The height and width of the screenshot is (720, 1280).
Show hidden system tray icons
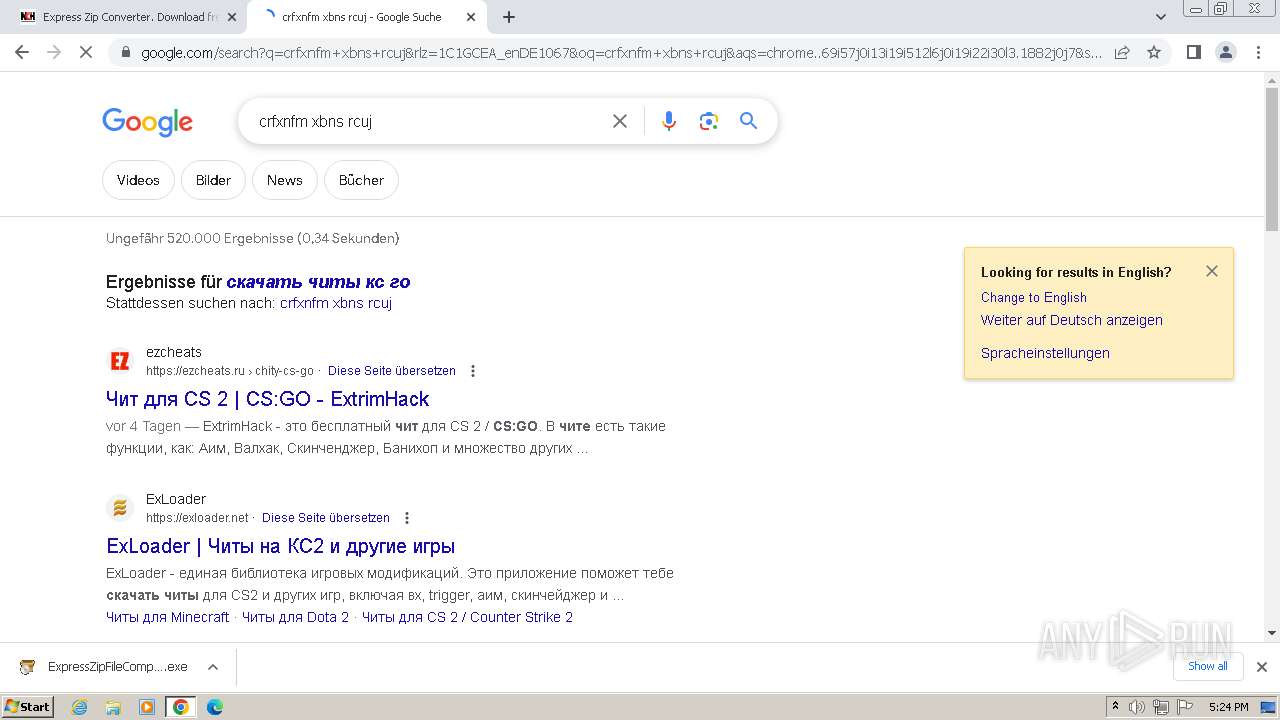point(1115,707)
